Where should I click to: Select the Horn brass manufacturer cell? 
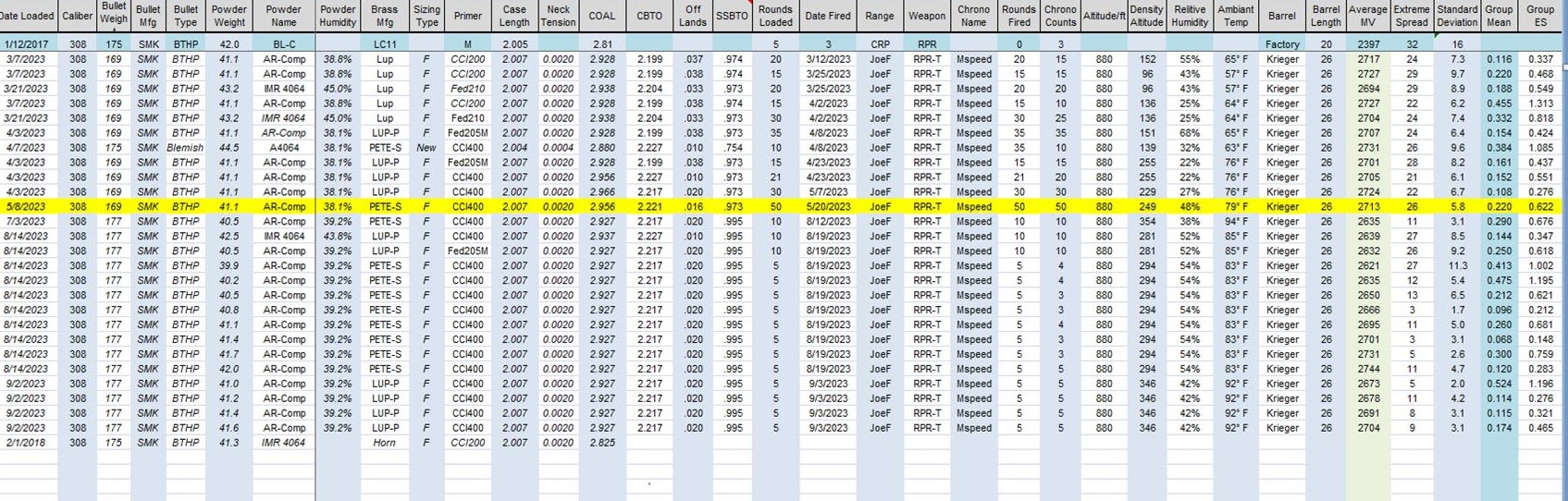click(x=384, y=443)
